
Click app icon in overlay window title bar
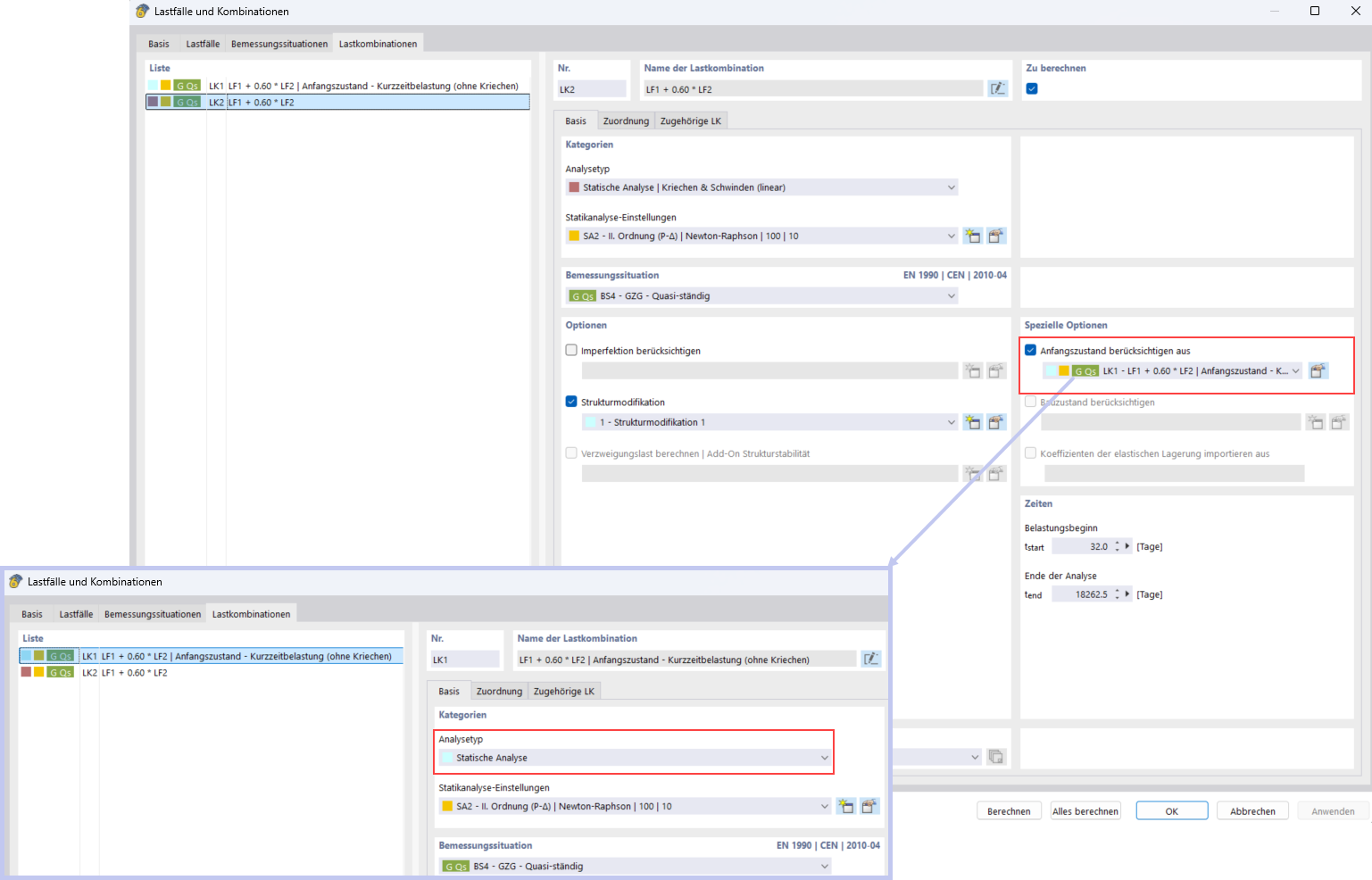pyautogui.click(x=15, y=582)
